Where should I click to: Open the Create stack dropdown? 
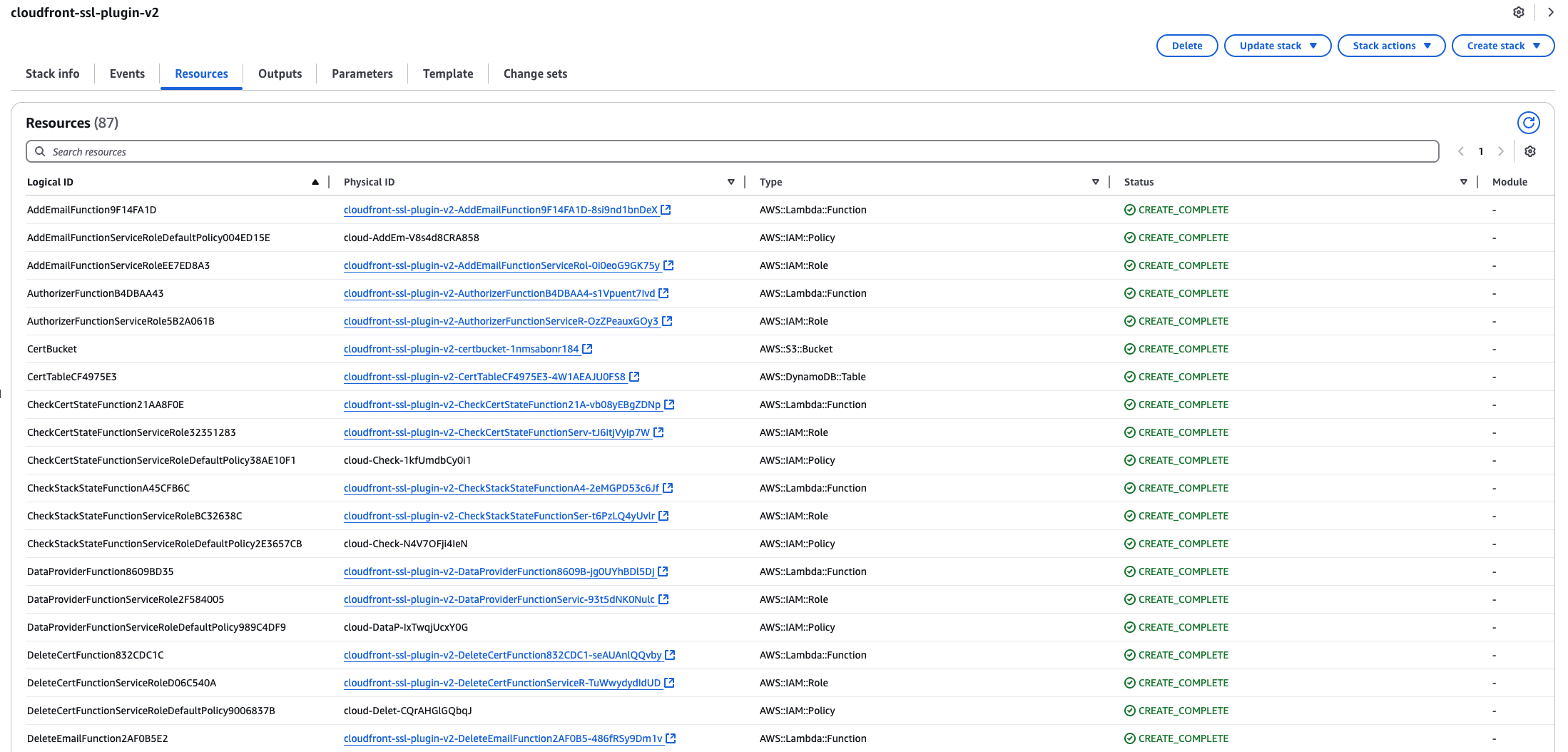coord(1503,46)
